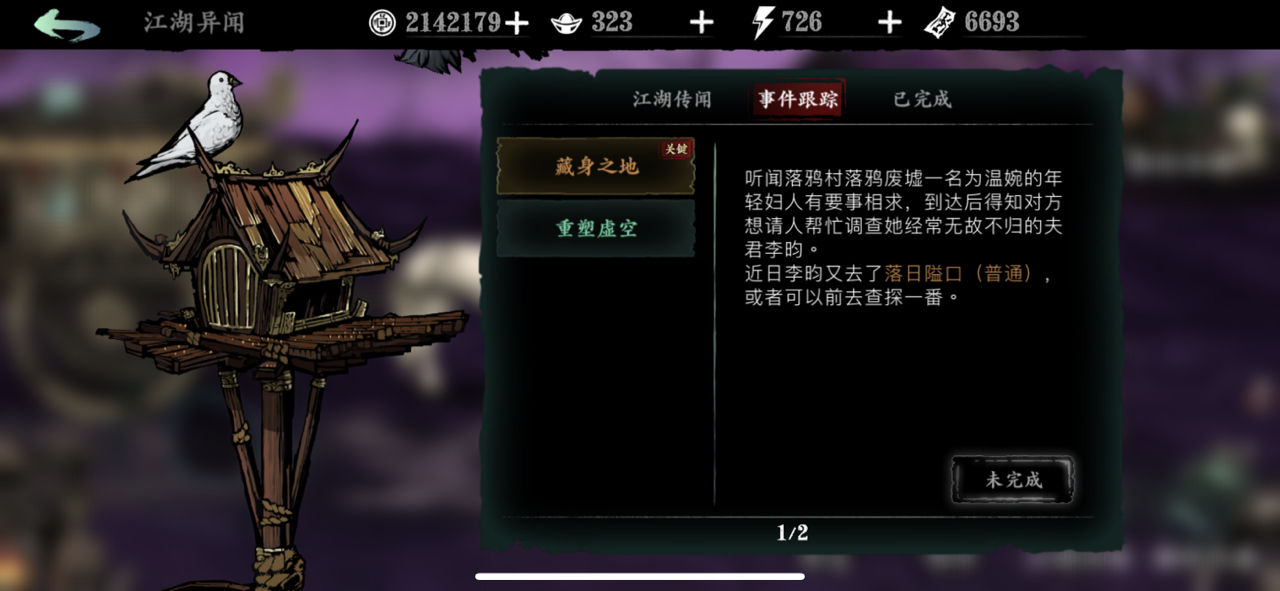This screenshot has width=1280, height=591.
Task: Select the 事件跟踪 tab
Action: 798,99
